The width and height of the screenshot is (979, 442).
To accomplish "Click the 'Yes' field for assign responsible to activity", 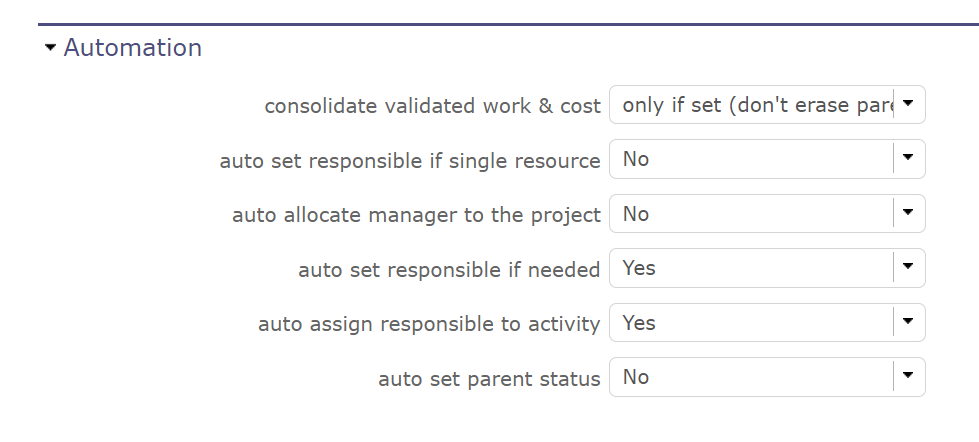I will 752,323.
